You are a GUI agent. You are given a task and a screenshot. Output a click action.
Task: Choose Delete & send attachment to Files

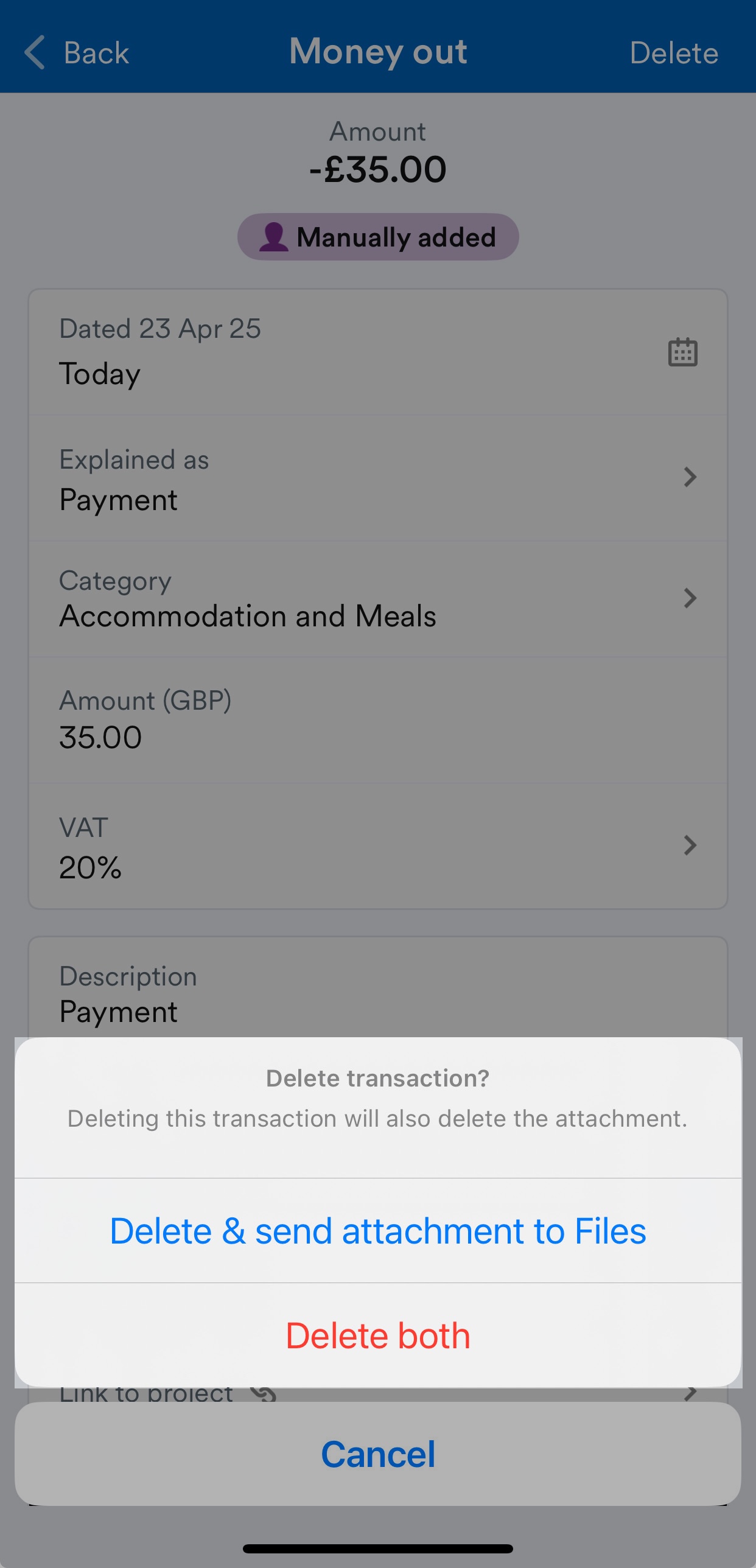point(378,1231)
